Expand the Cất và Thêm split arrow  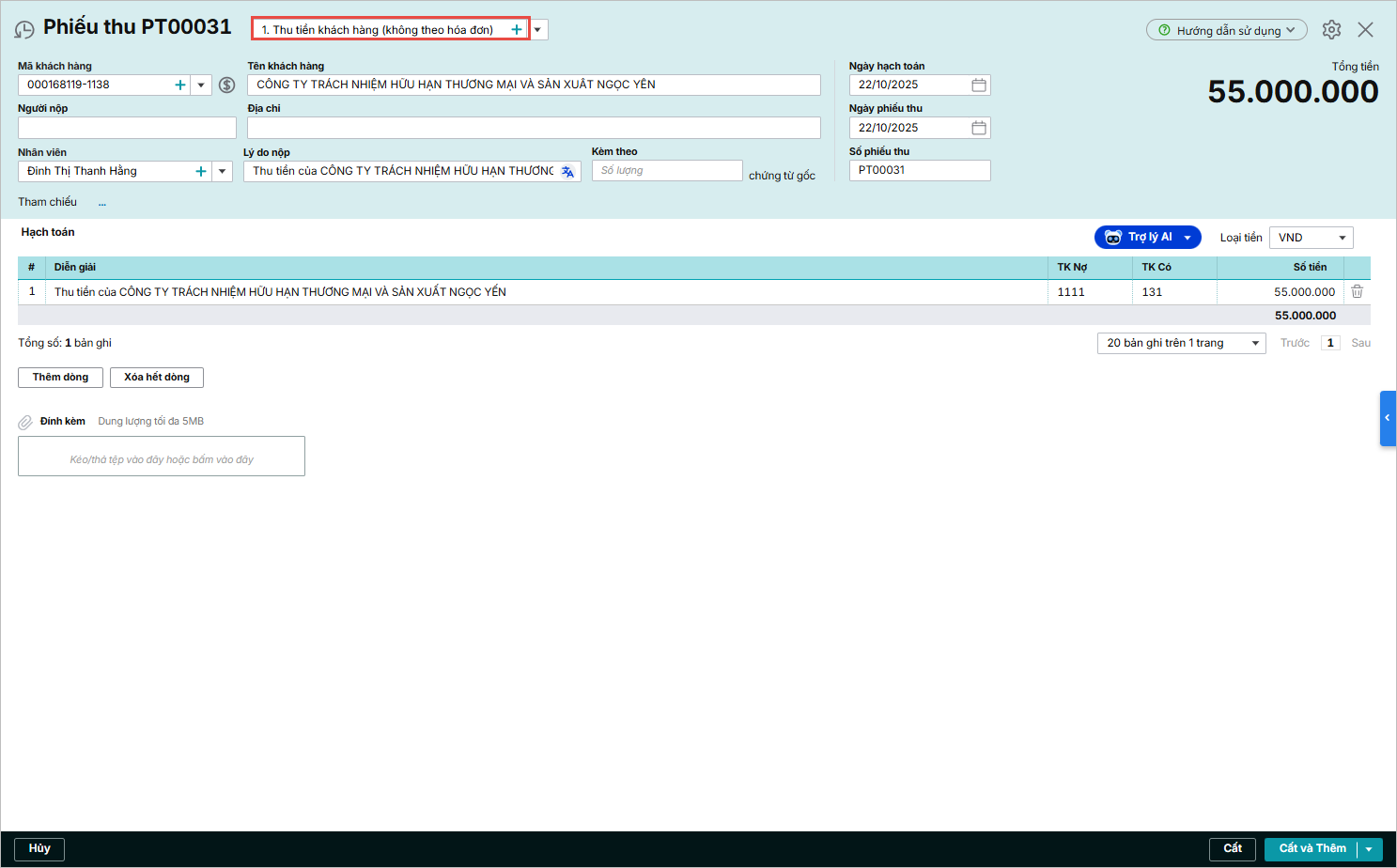(1370, 849)
